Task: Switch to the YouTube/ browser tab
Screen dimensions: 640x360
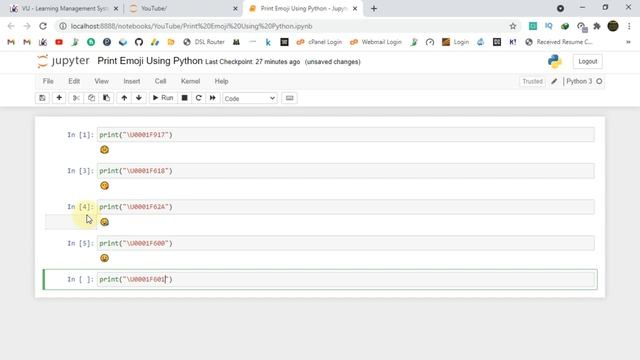Action: tap(182, 8)
